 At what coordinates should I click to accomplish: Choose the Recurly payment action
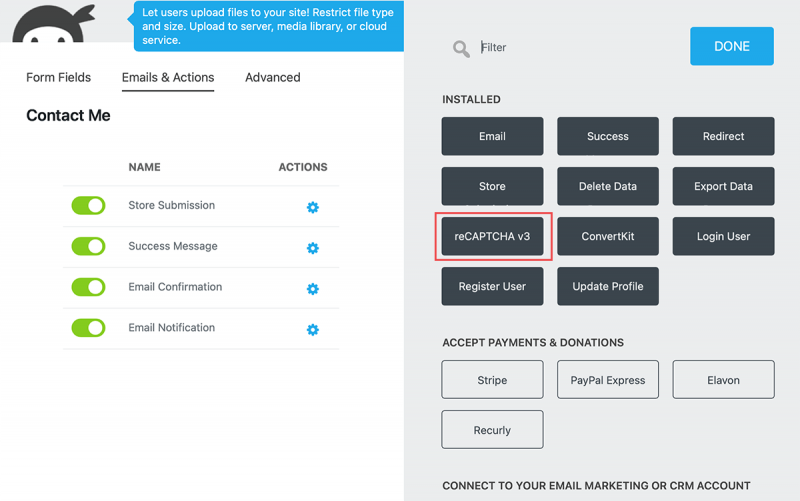[492, 430]
